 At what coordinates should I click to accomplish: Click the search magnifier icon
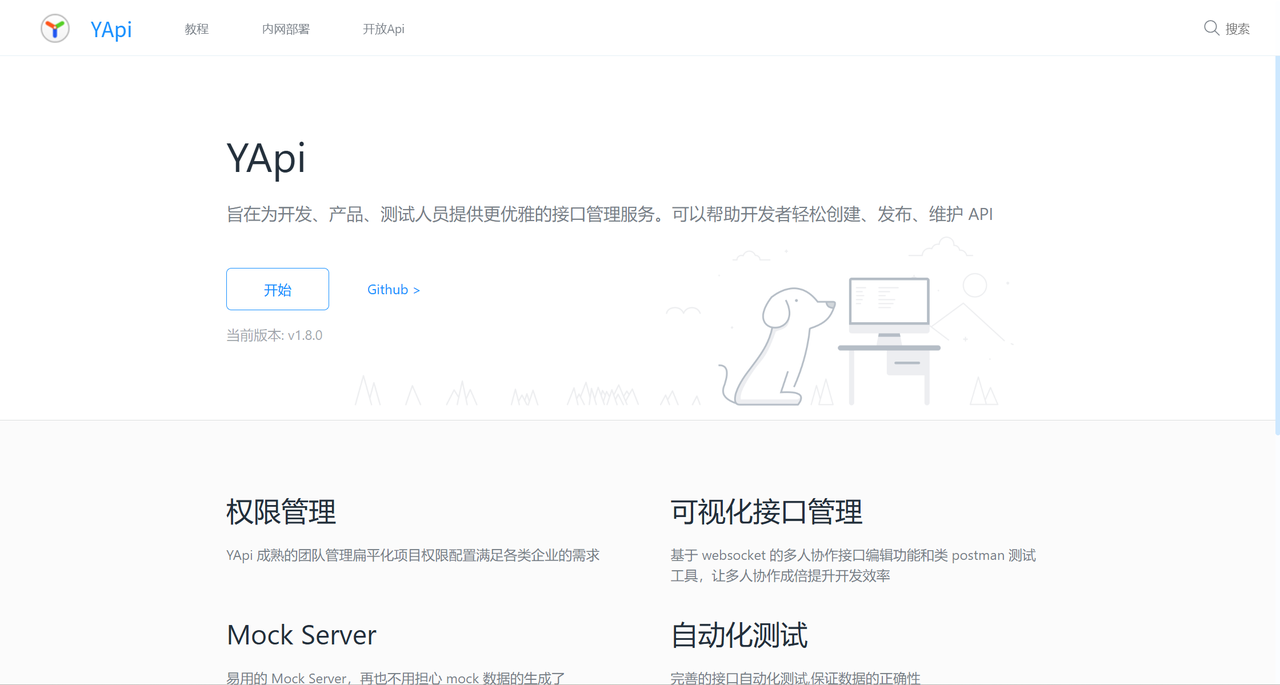[1211, 28]
